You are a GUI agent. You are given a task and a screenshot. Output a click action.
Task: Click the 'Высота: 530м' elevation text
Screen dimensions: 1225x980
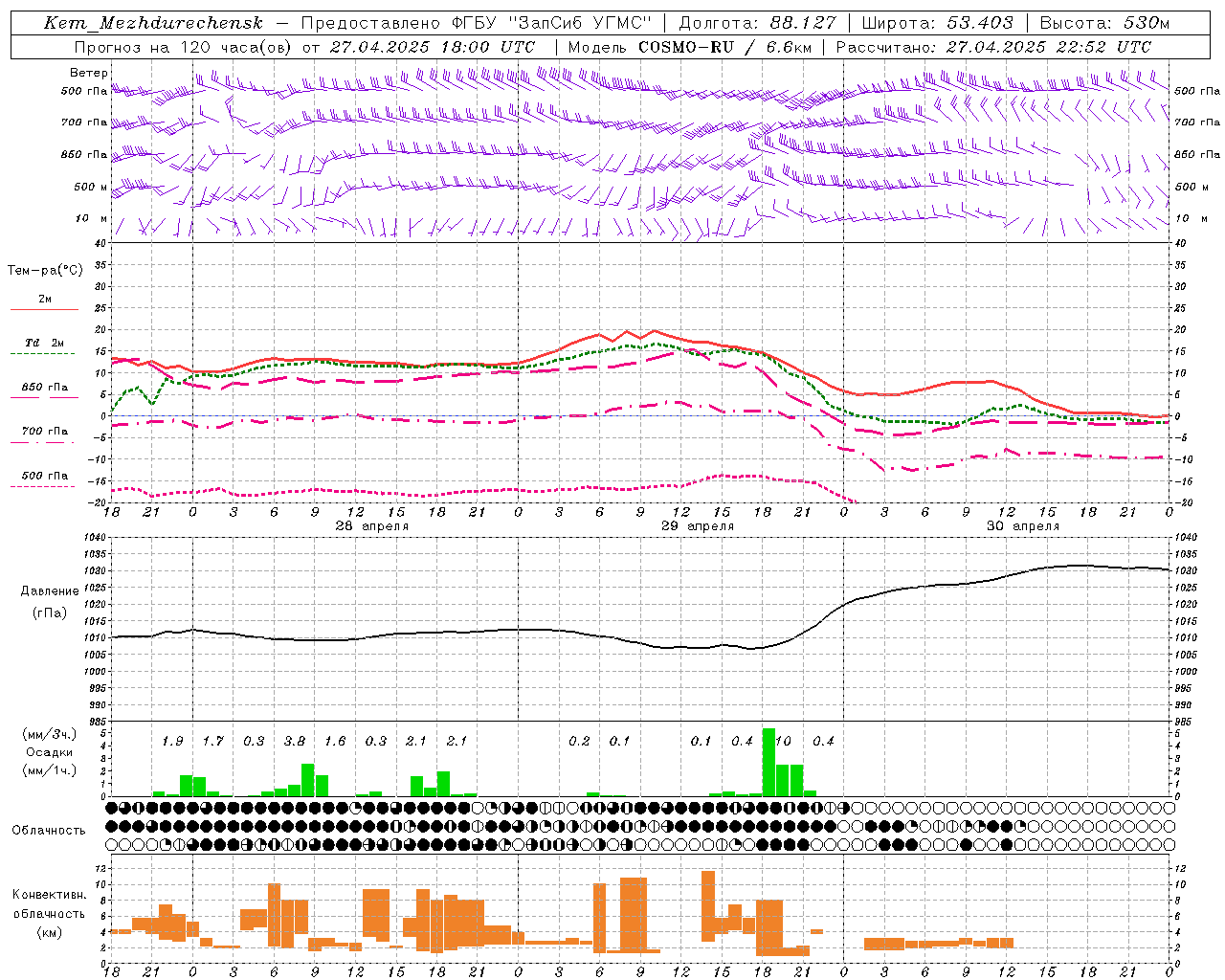click(1104, 23)
